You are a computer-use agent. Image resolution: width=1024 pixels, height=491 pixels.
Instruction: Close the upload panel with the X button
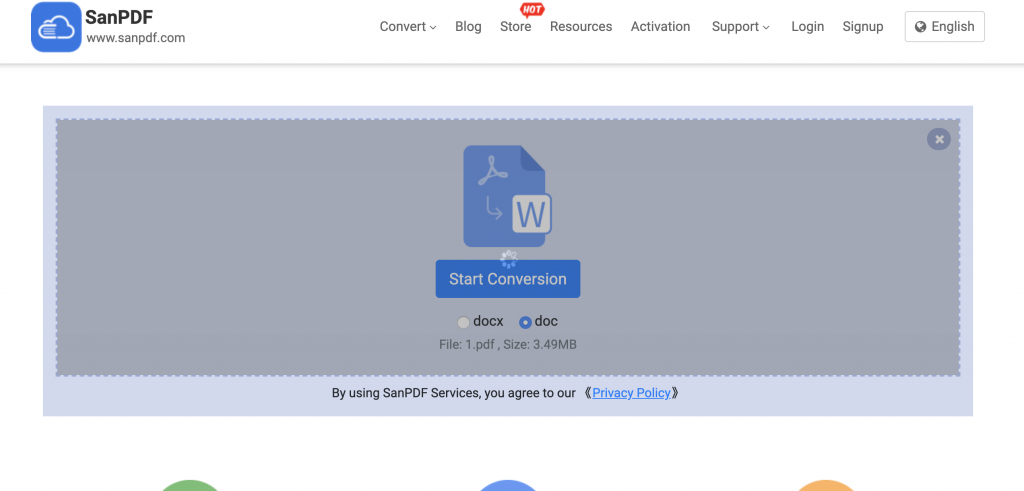pyautogui.click(x=938, y=139)
